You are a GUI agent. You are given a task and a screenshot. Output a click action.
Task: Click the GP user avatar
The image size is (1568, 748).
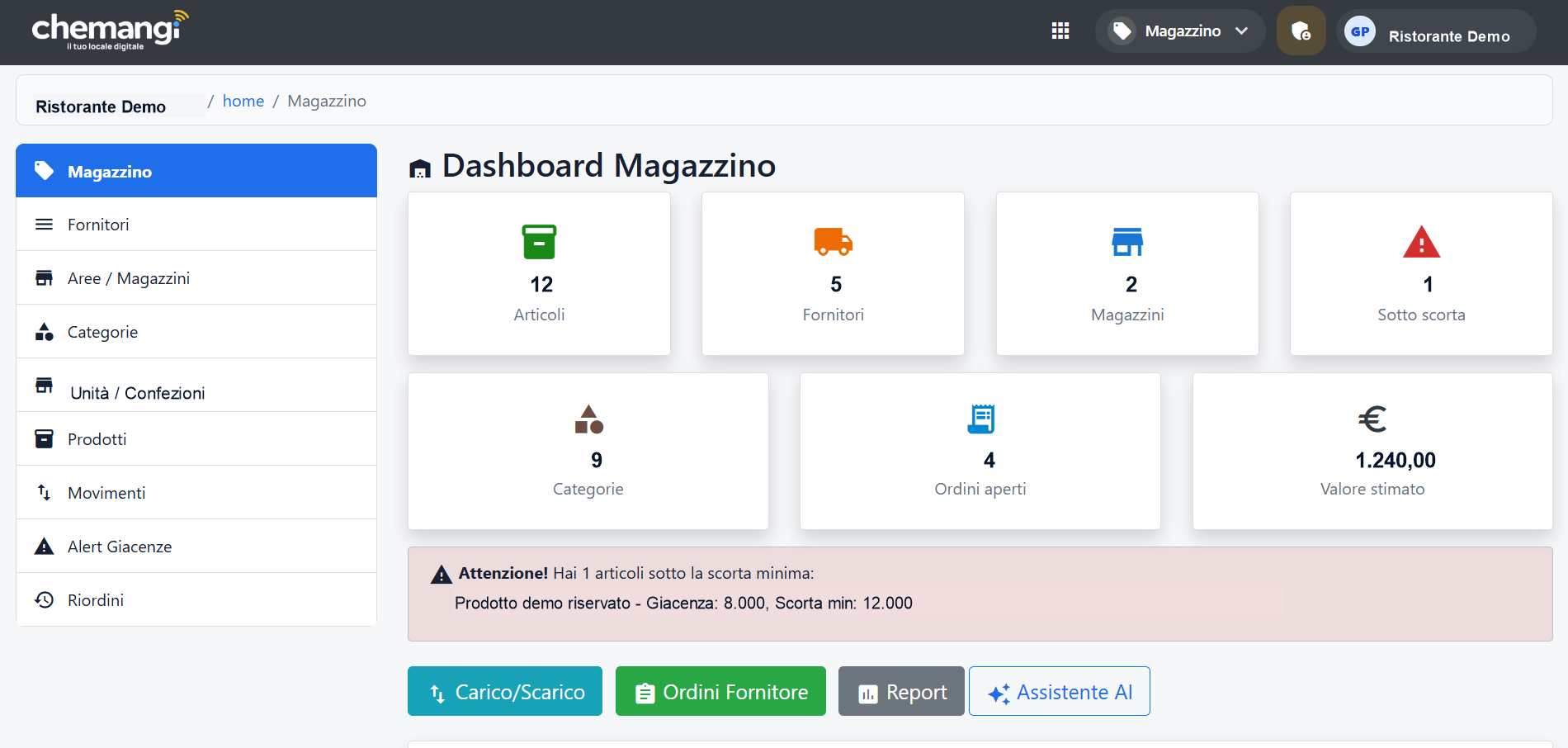pyautogui.click(x=1360, y=31)
